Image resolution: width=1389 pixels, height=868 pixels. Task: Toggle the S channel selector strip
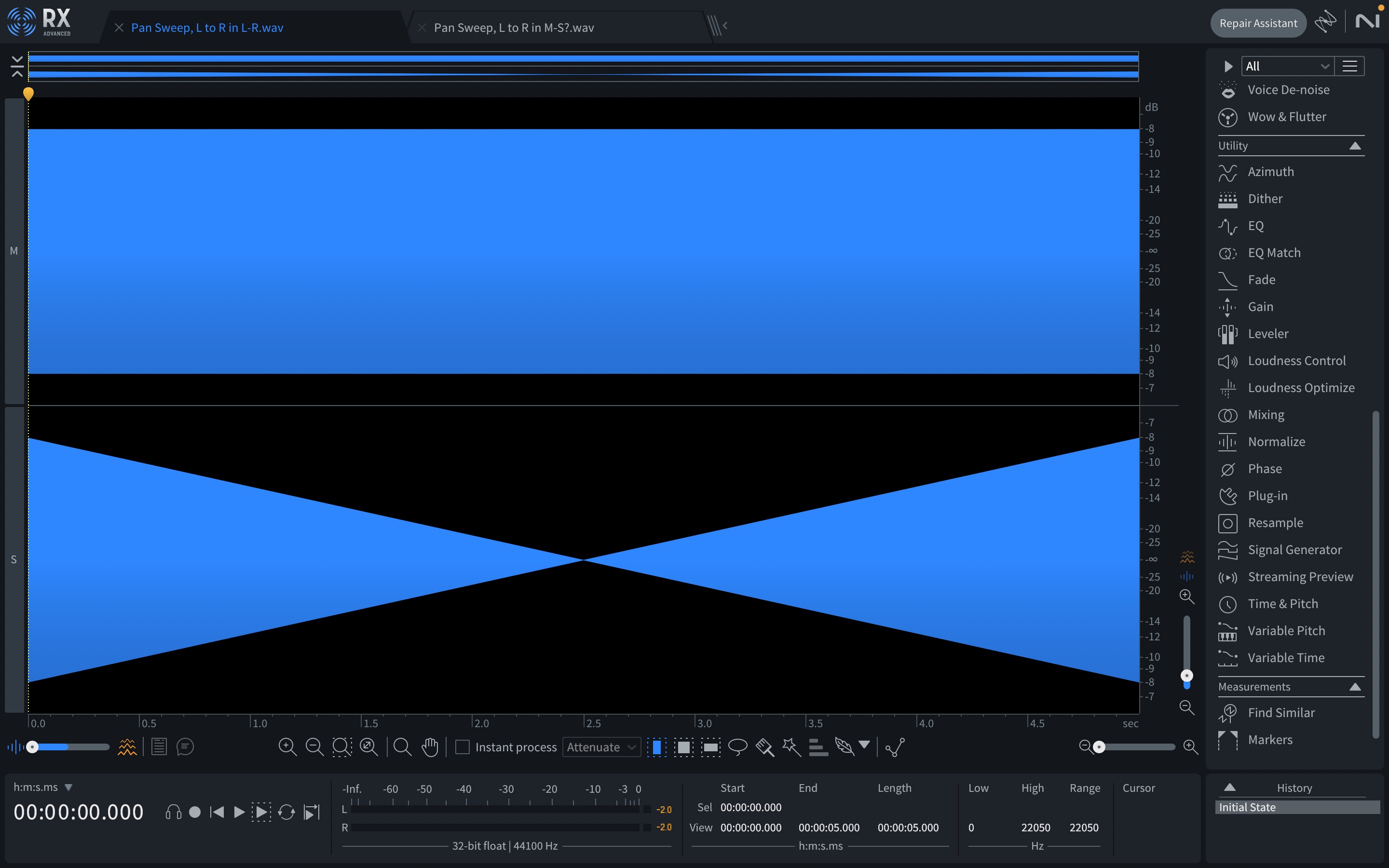tap(14, 559)
